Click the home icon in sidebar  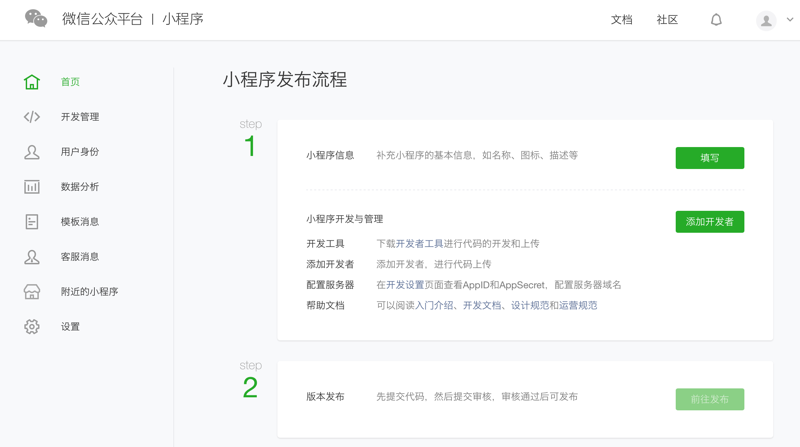[32, 82]
